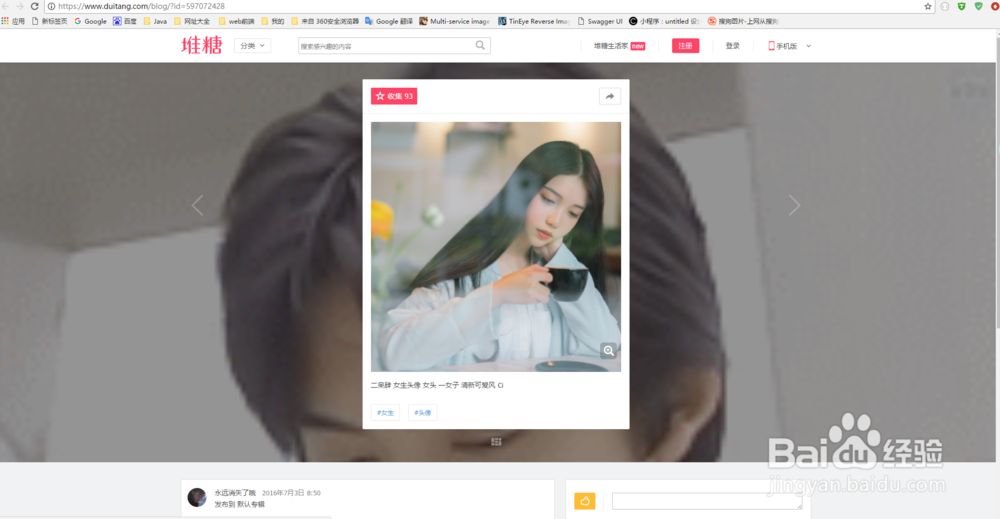Click the red 注册 register button
This screenshot has width=1000, height=519.
click(x=686, y=46)
